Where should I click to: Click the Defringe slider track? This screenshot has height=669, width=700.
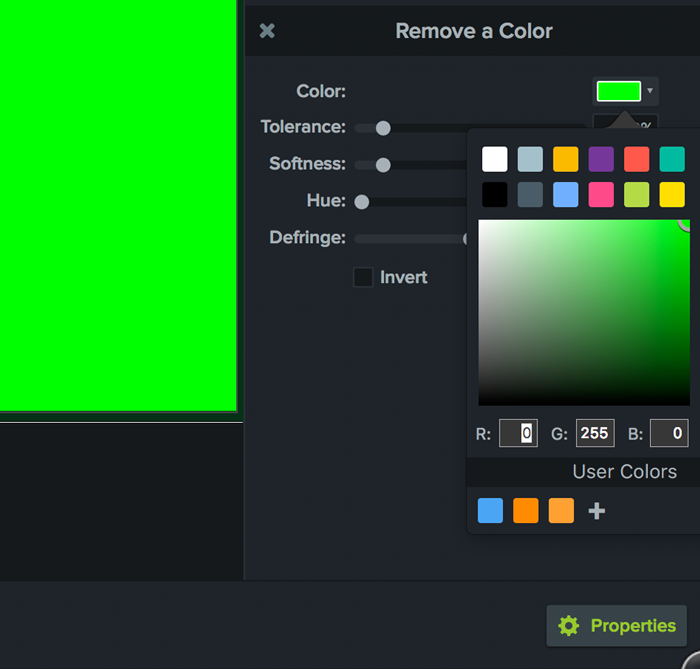click(411, 239)
